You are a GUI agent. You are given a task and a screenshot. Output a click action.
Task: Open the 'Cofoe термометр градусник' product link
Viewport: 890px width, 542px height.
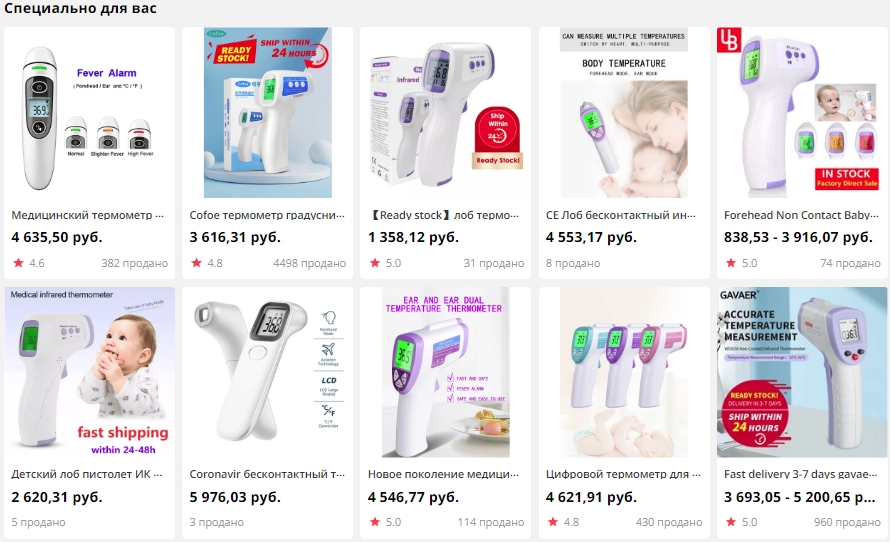[x=267, y=215]
